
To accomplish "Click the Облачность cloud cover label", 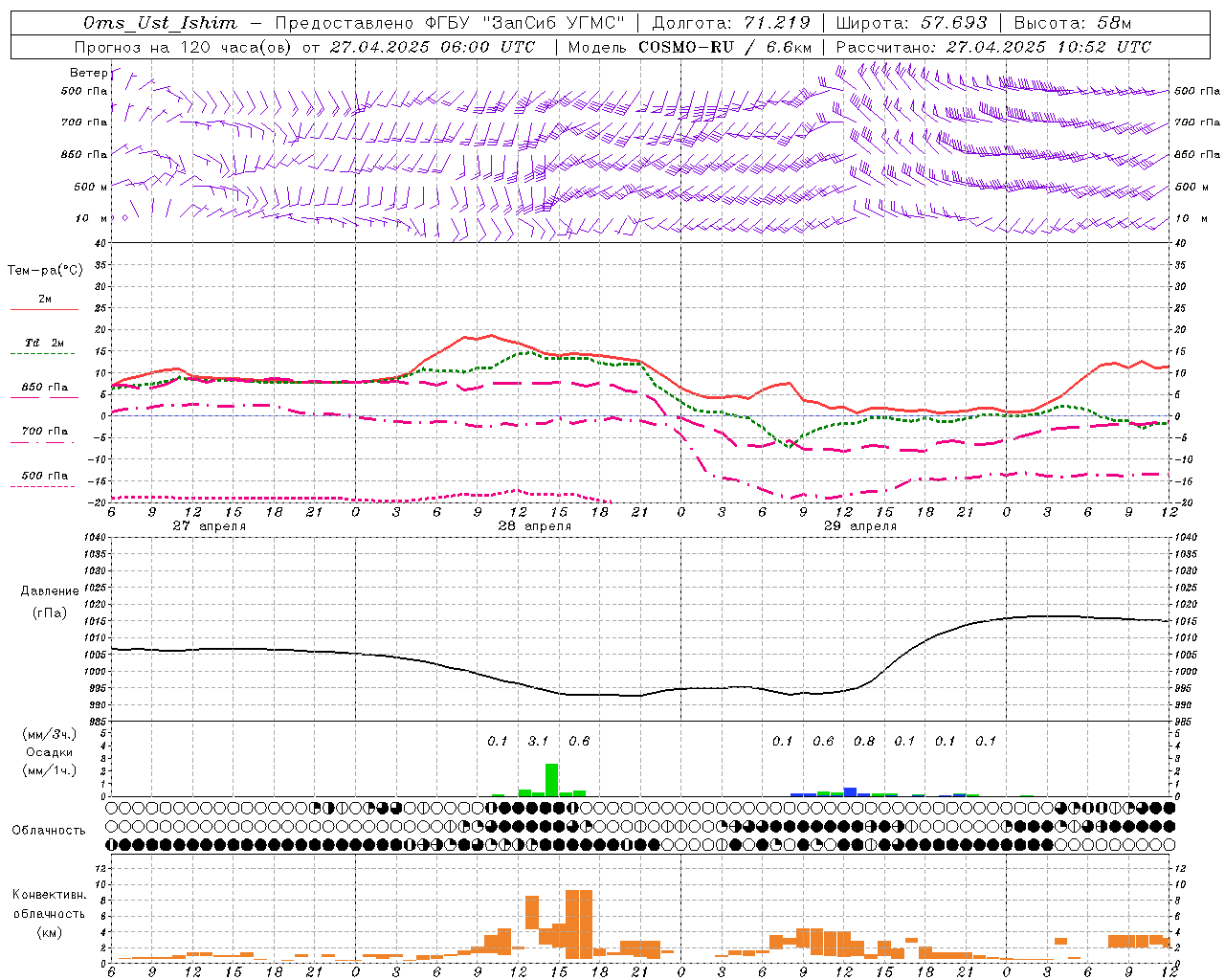I will (49, 831).
